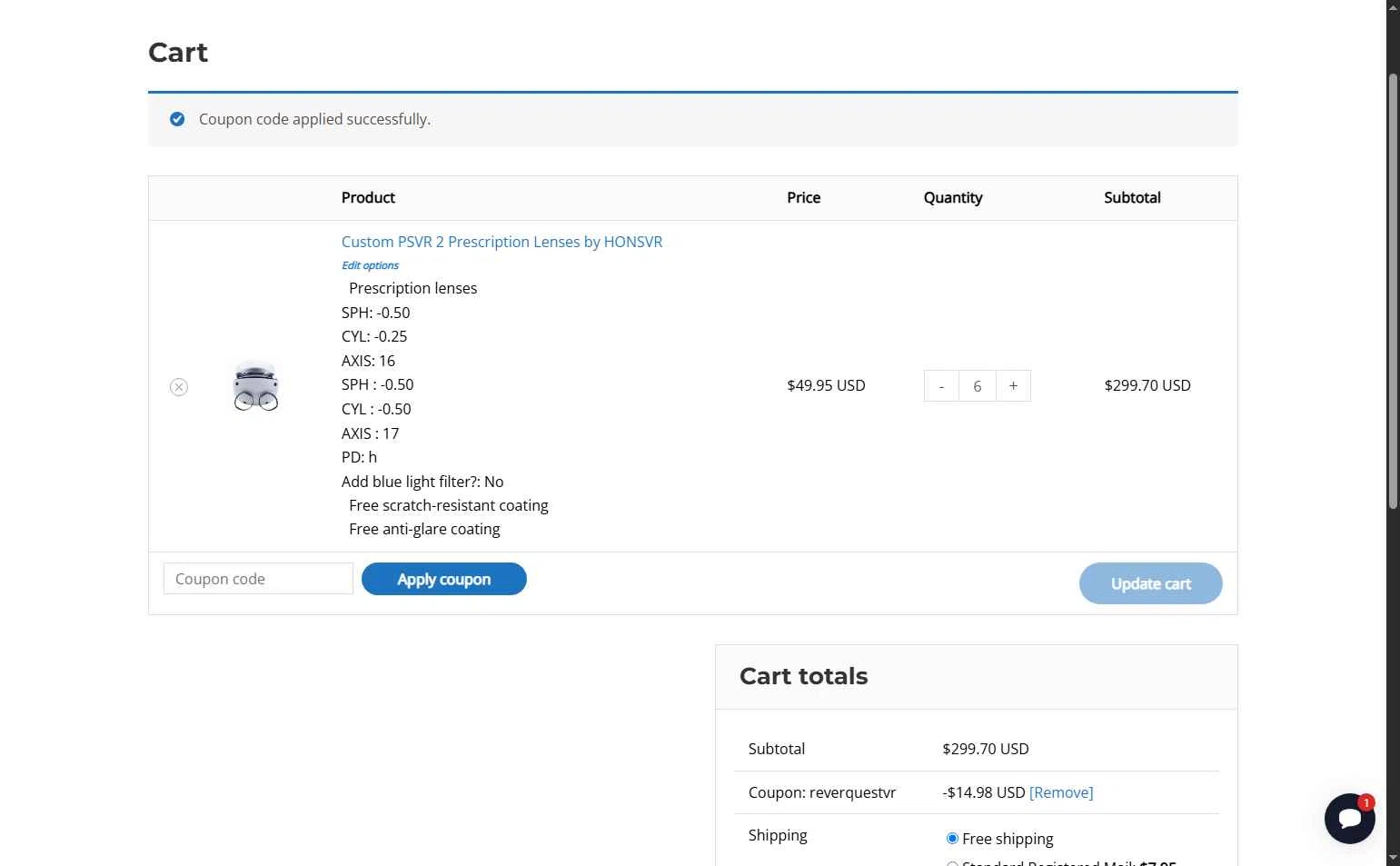Click the vertical page scrollbar thumb

(x=1393, y=291)
